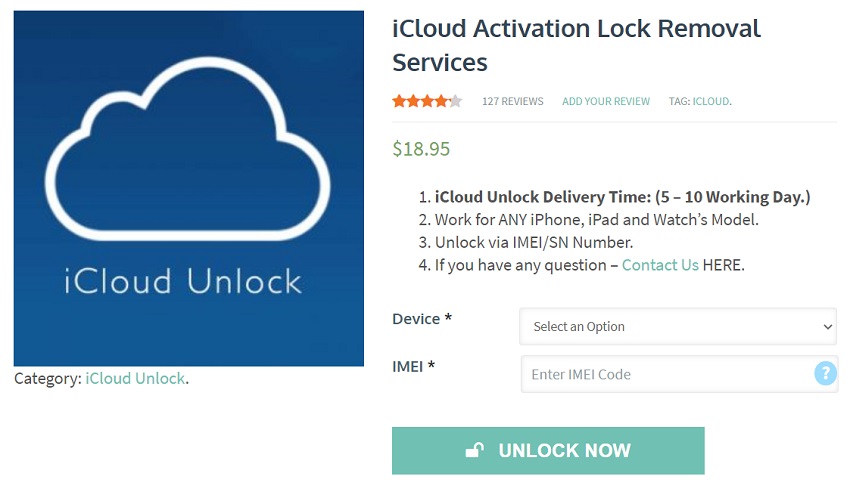Click the iCloud Unlock text in image
This screenshot has width=850, height=501.
pos(183,281)
